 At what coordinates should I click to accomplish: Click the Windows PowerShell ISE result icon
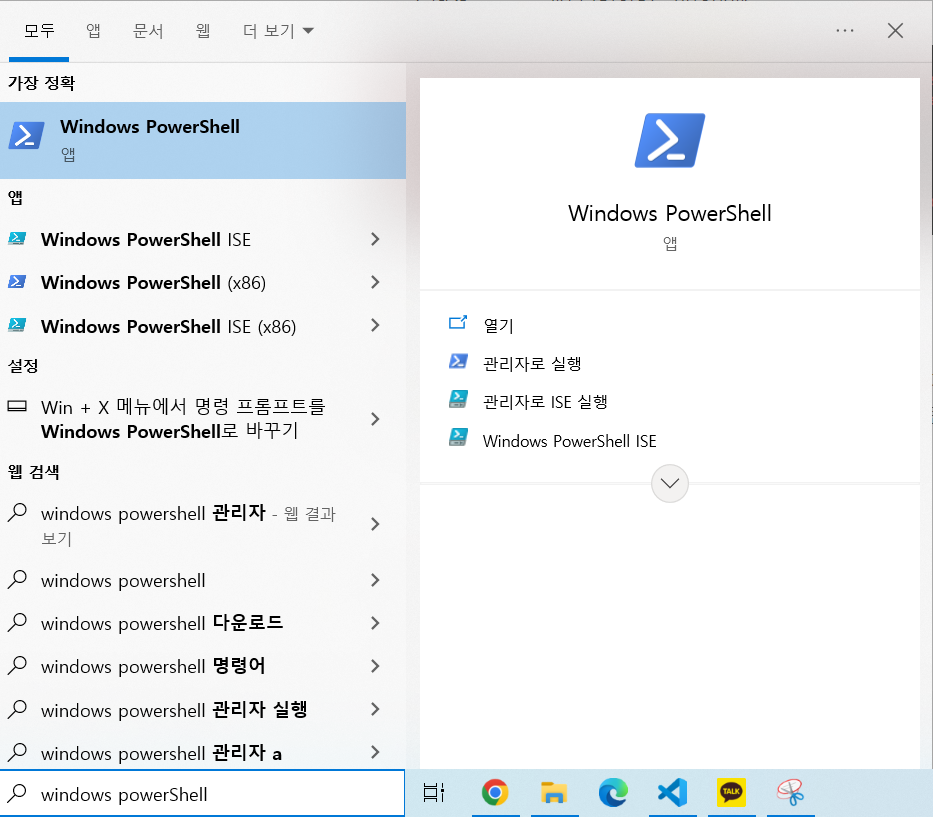17,239
